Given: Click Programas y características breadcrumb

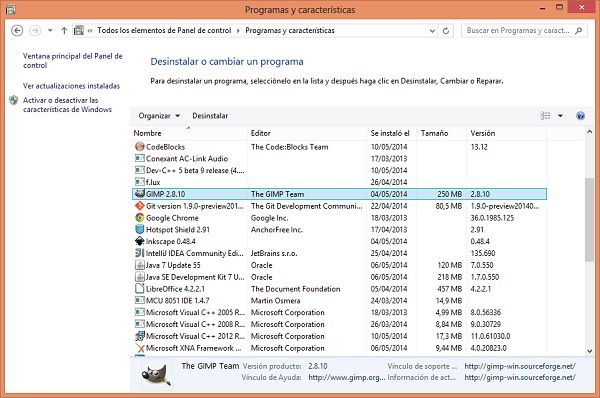Looking at the screenshot, I should point(290,31).
